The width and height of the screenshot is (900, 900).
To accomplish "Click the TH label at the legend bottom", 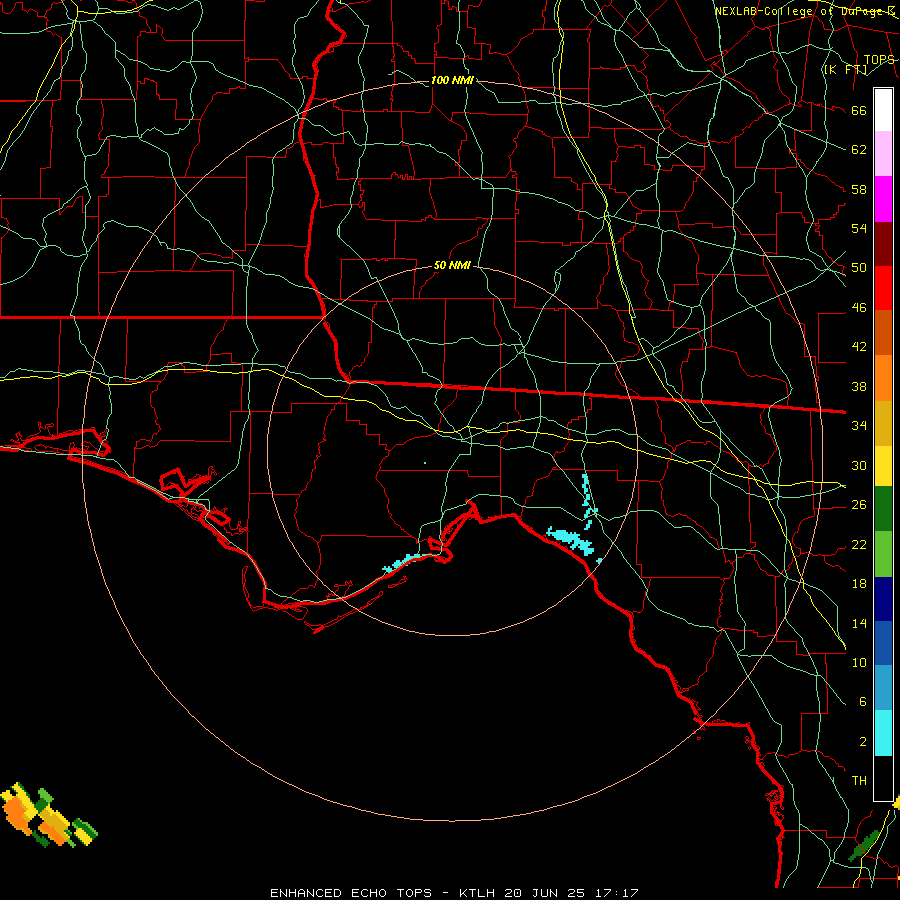I will tap(859, 780).
